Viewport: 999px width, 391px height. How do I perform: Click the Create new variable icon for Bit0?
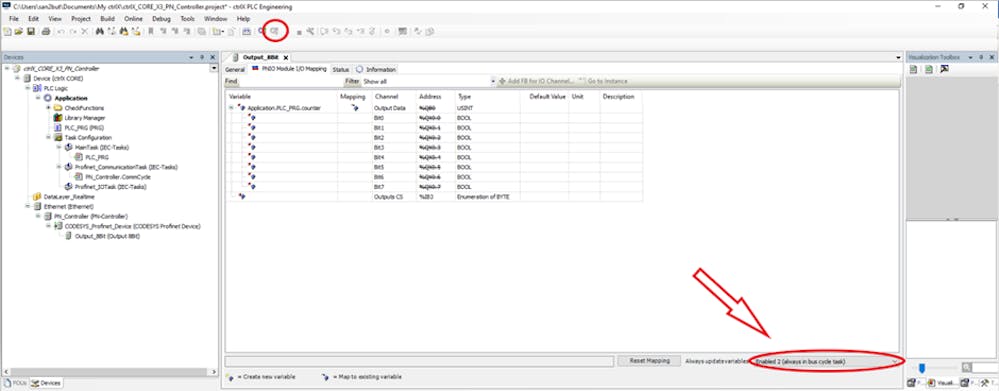252,118
